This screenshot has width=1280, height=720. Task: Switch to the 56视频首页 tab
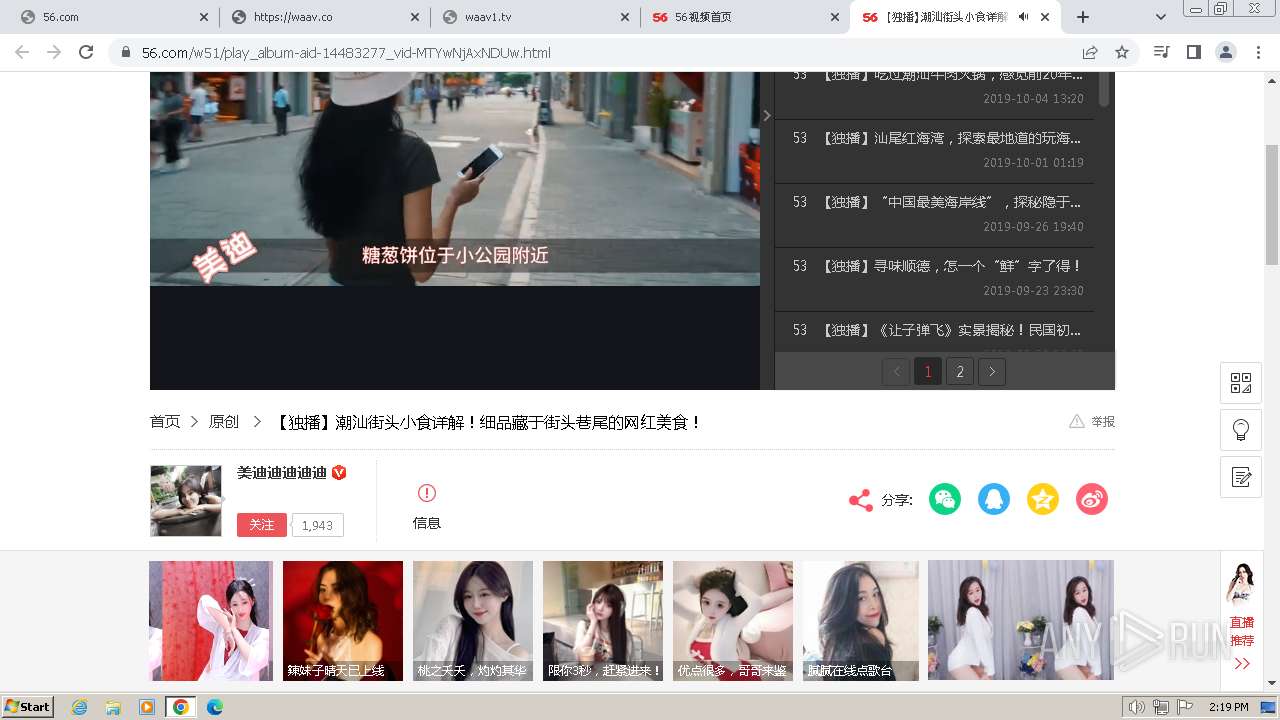pyautogui.click(x=745, y=17)
